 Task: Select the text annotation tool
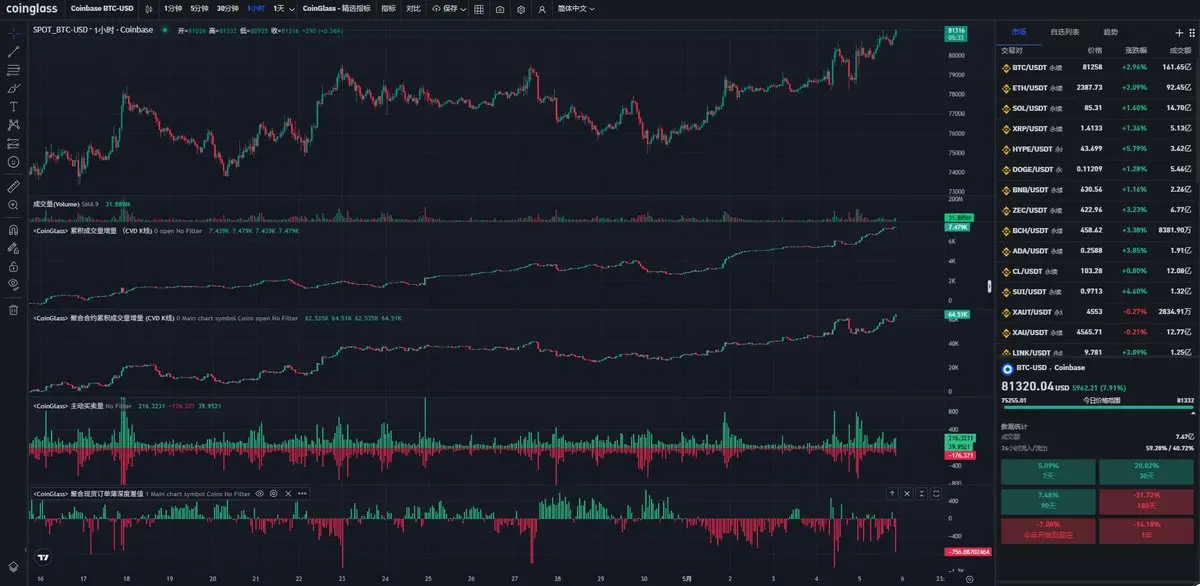14,106
